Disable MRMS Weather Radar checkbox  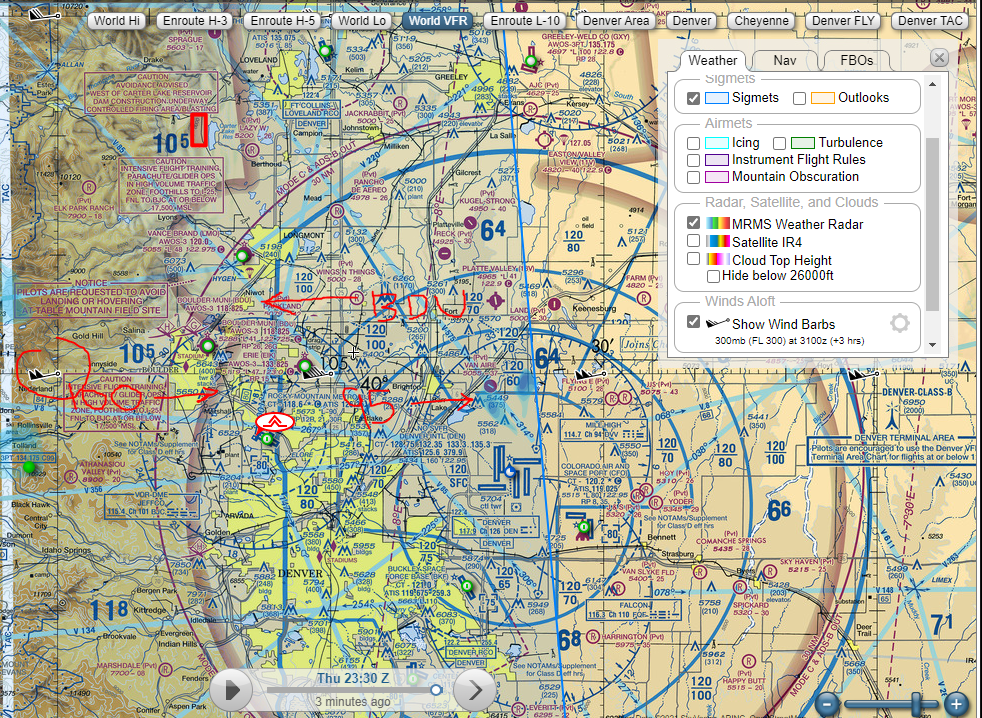click(x=693, y=222)
